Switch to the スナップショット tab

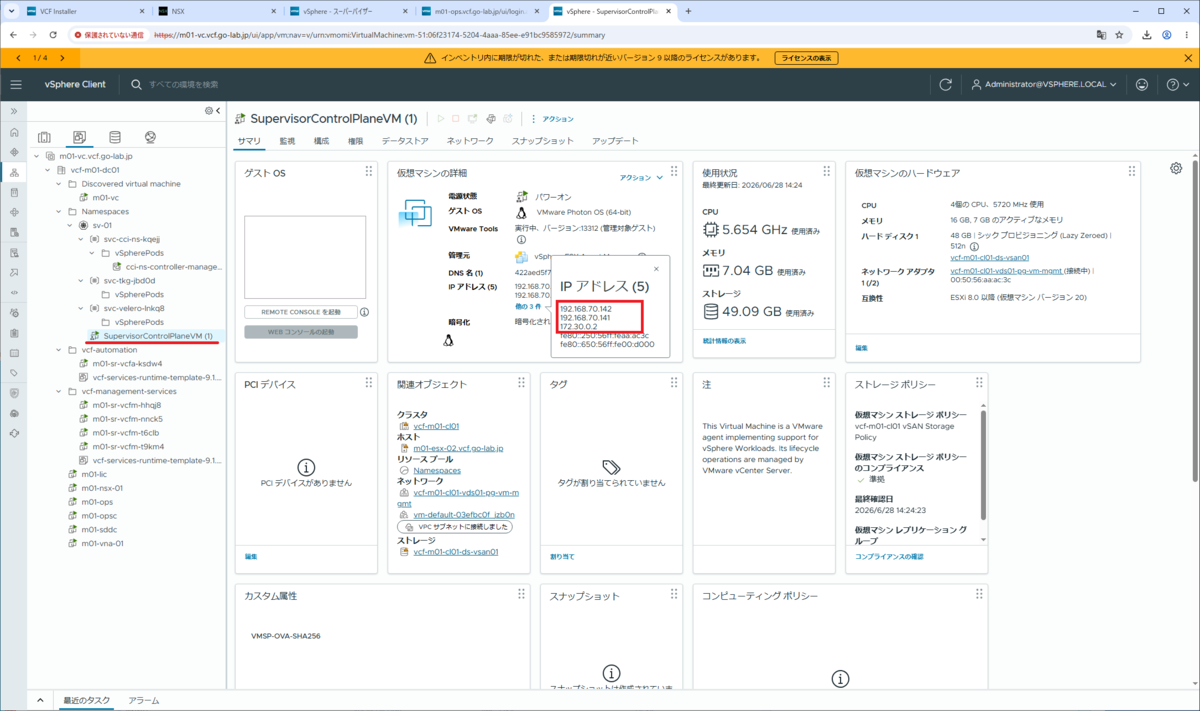point(543,141)
